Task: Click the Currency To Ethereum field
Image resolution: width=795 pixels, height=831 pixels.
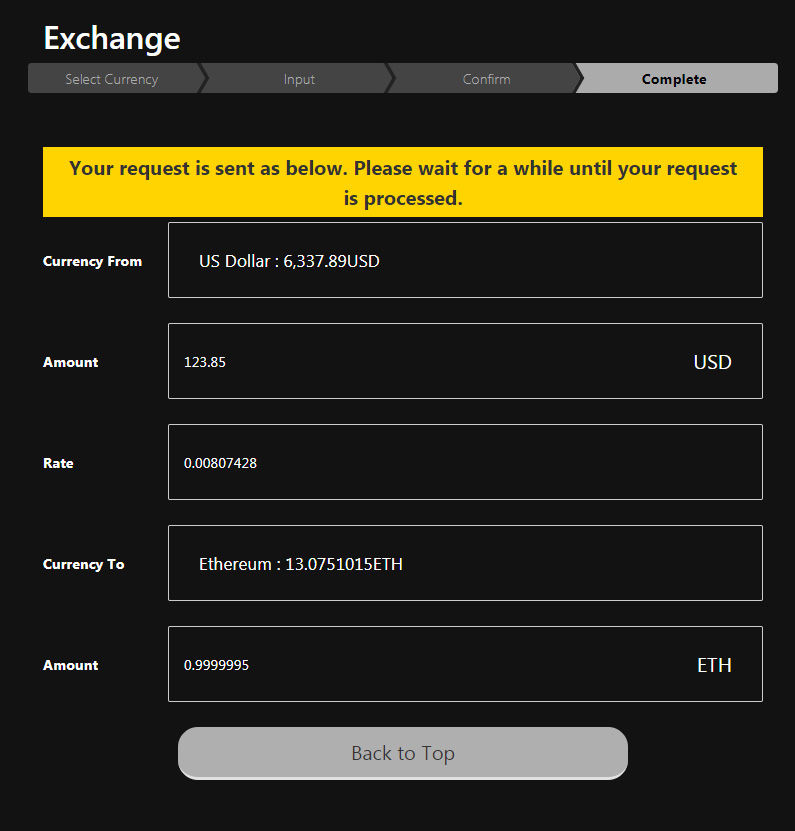Action: click(465, 563)
